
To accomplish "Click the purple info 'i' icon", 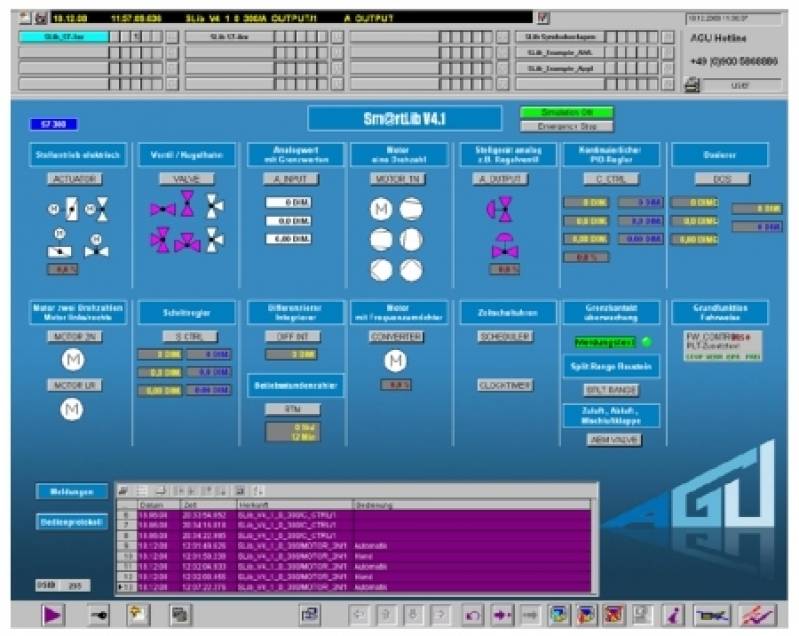I will click(674, 615).
